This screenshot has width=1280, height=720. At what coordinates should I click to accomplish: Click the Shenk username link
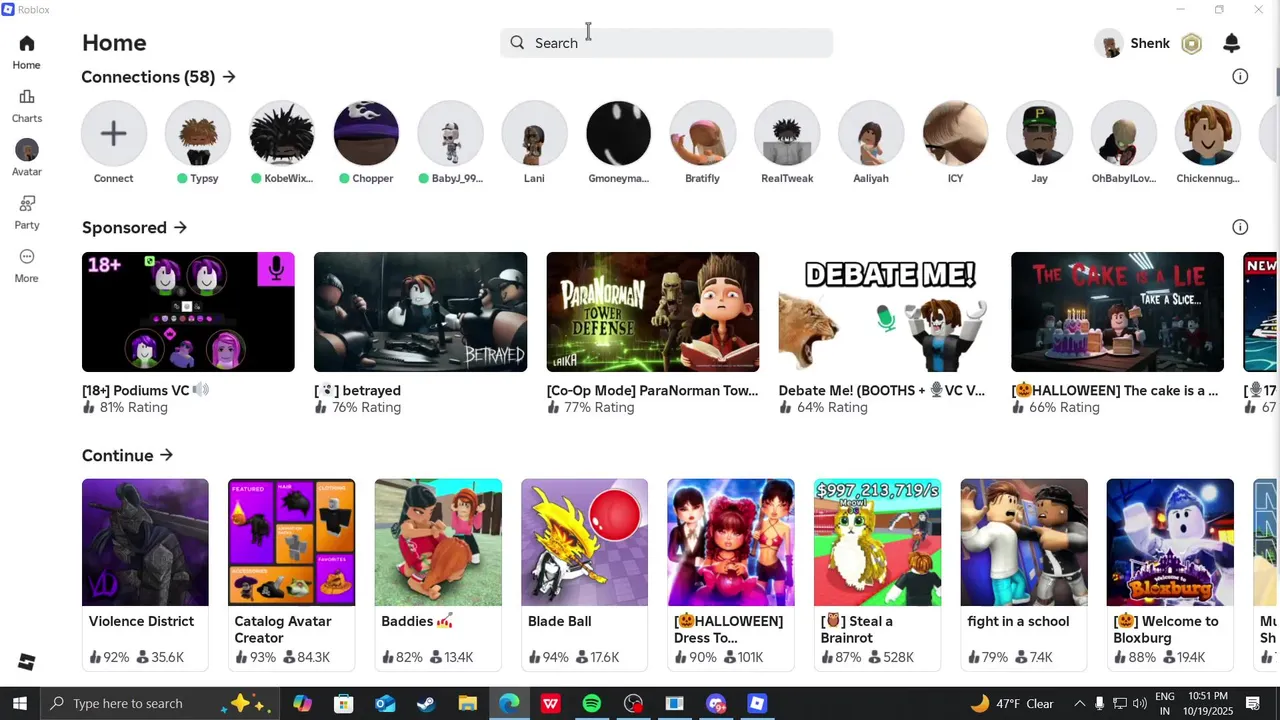(x=1150, y=43)
